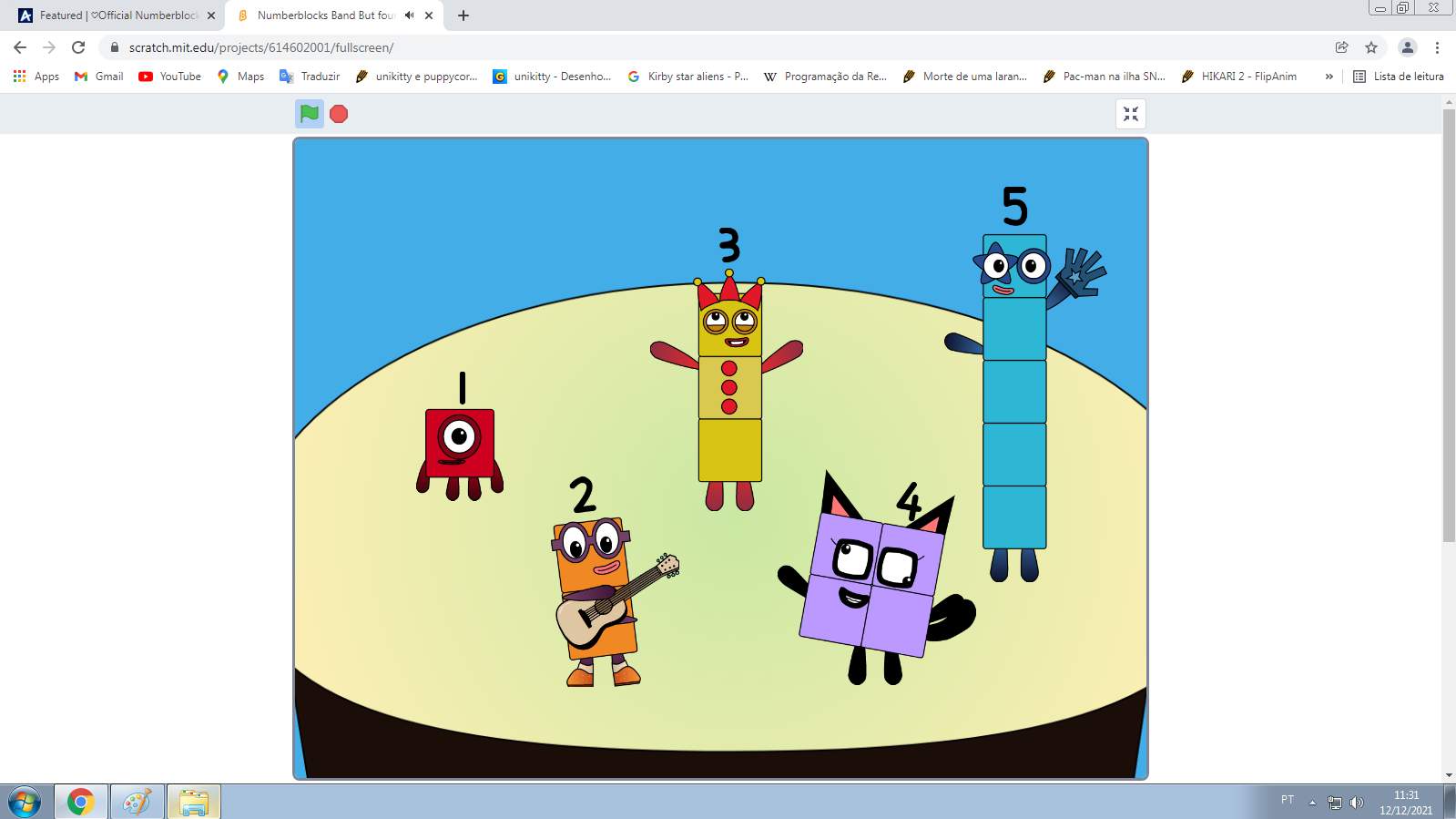Viewport: 1456px width, 819px height.
Task: Open the Programação da Re Wikipedia bookmark
Action: [825, 77]
